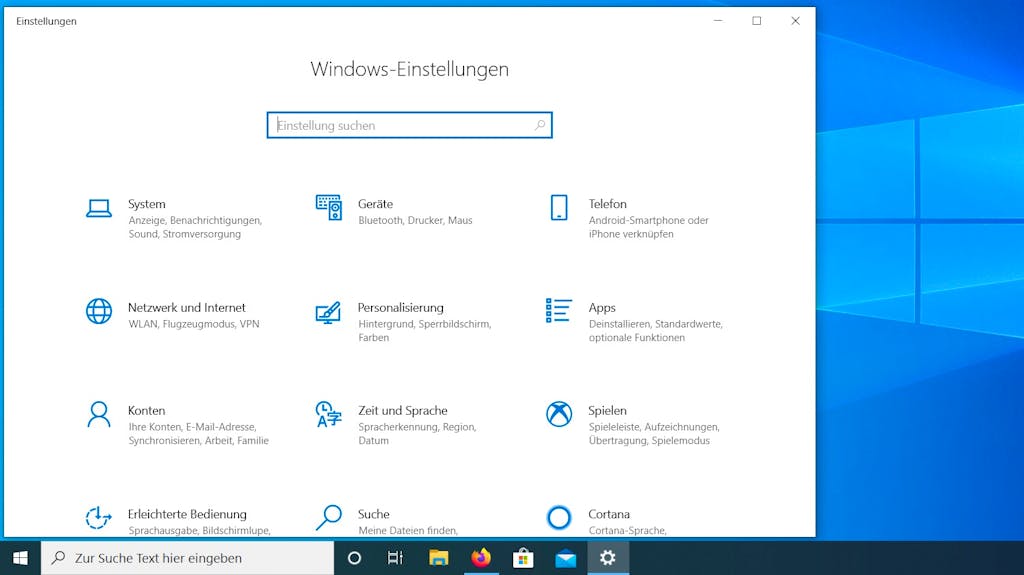Click the magnifier in the Einstellung suchen box
The image size is (1024, 575).
(540, 125)
